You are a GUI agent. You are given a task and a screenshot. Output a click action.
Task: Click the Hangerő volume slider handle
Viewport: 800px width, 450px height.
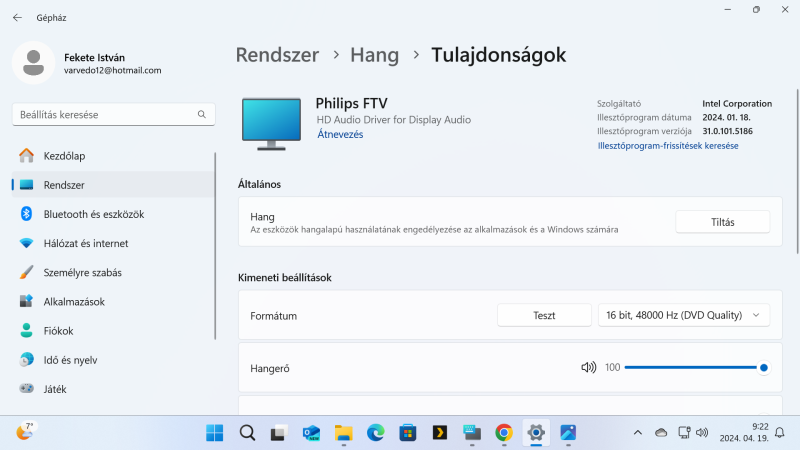click(x=763, y=367)
